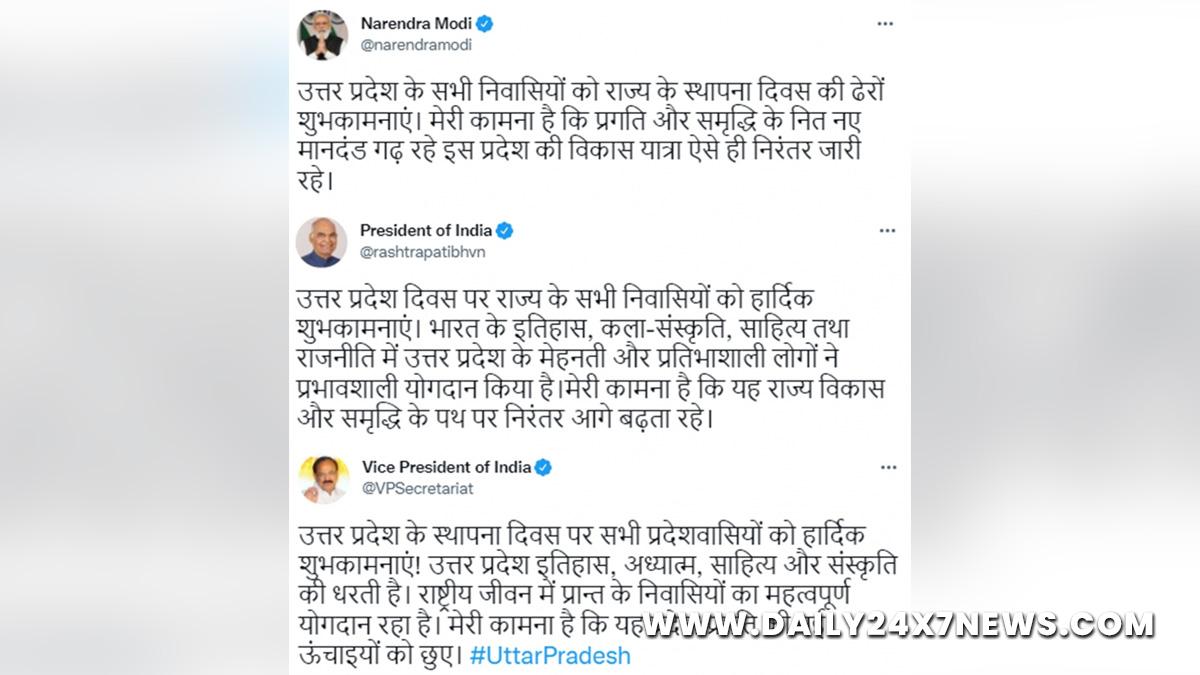
Task: Click President of India's verified badge
Action: (505, 231)
